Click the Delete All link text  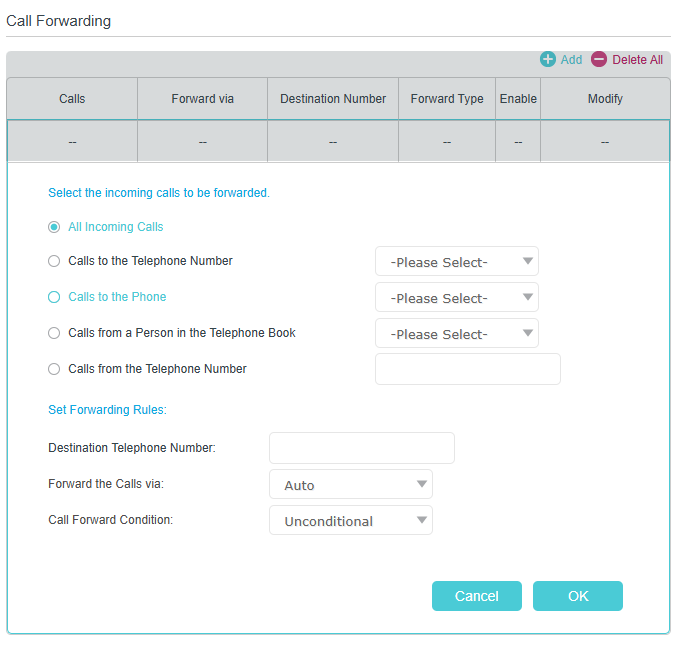coord(637,60)
